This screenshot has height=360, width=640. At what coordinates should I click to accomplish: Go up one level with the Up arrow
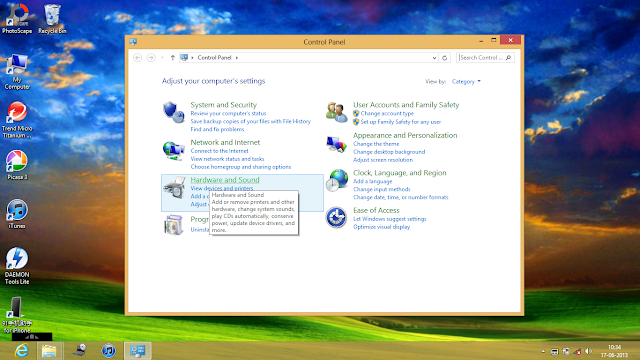click(173, 58)
